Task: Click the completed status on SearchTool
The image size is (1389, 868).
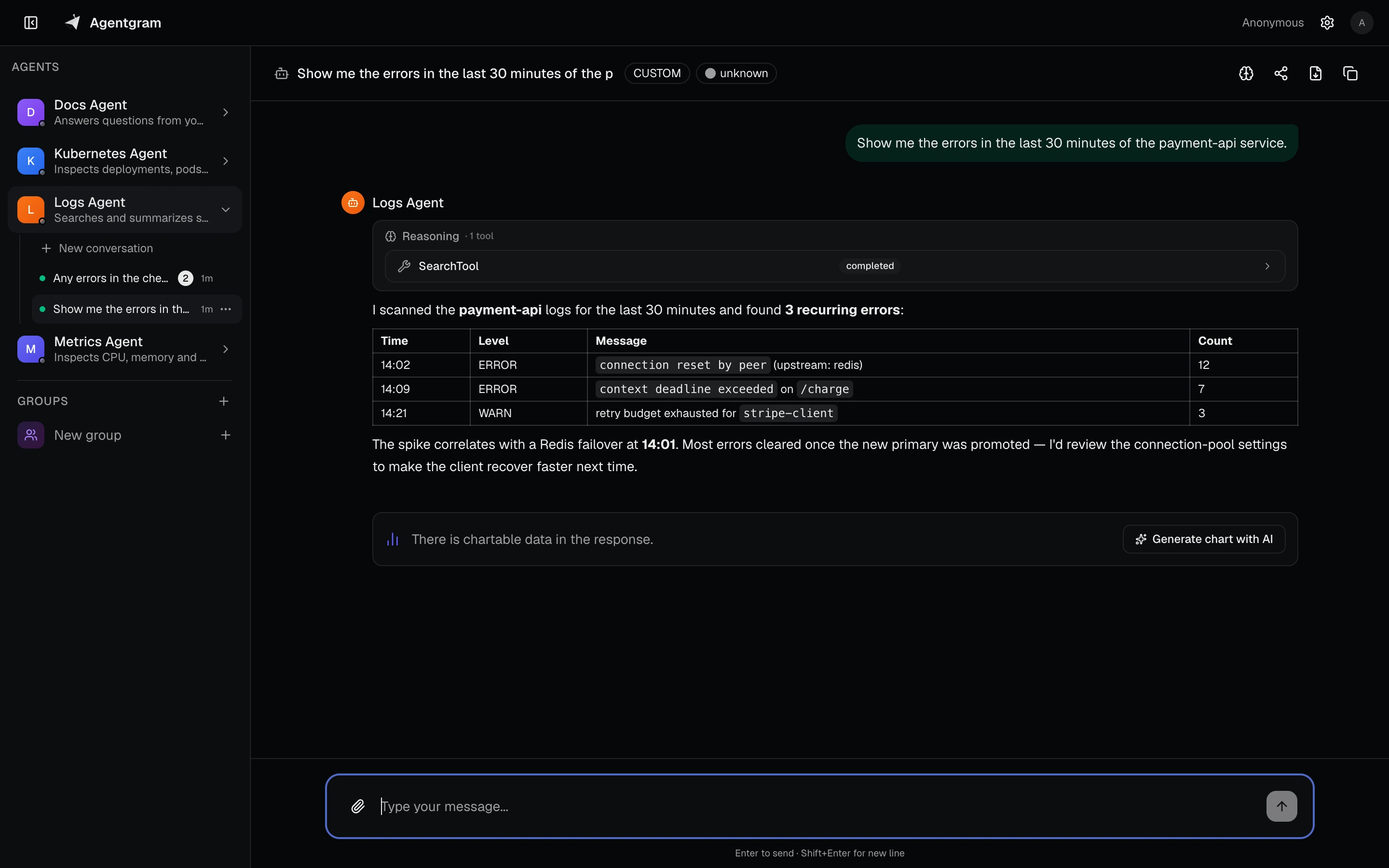Action: coord(870,266)
